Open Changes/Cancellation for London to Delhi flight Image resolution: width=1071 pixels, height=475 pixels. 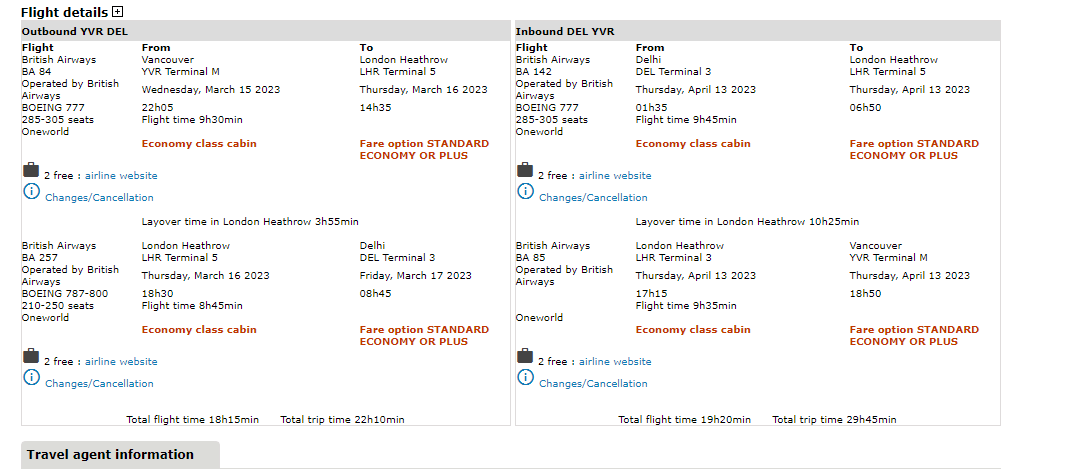pyautogui.click(x=99, y=384)
